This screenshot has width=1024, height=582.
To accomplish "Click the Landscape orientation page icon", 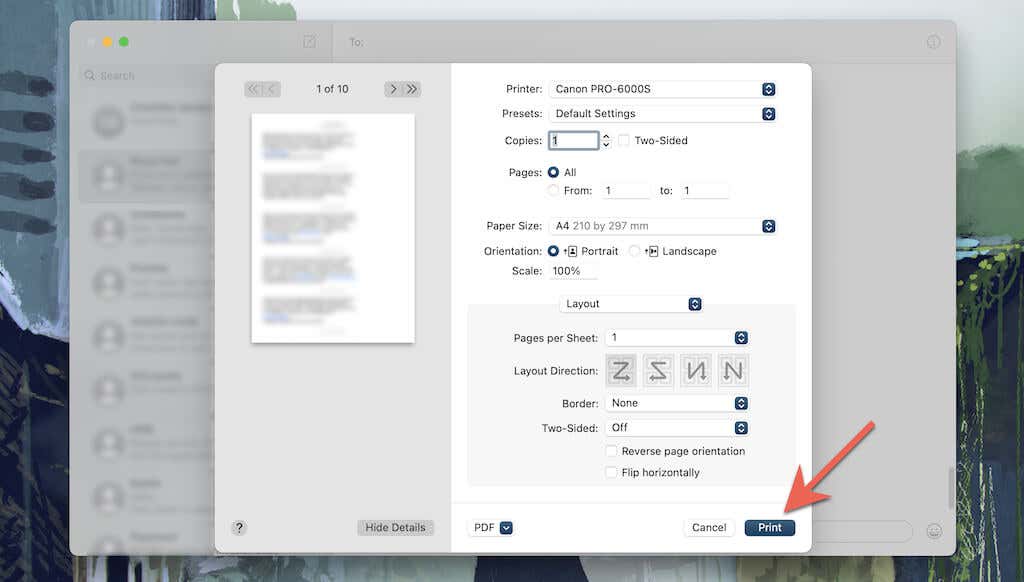I will pyautogui.click(x=652, y=251).
